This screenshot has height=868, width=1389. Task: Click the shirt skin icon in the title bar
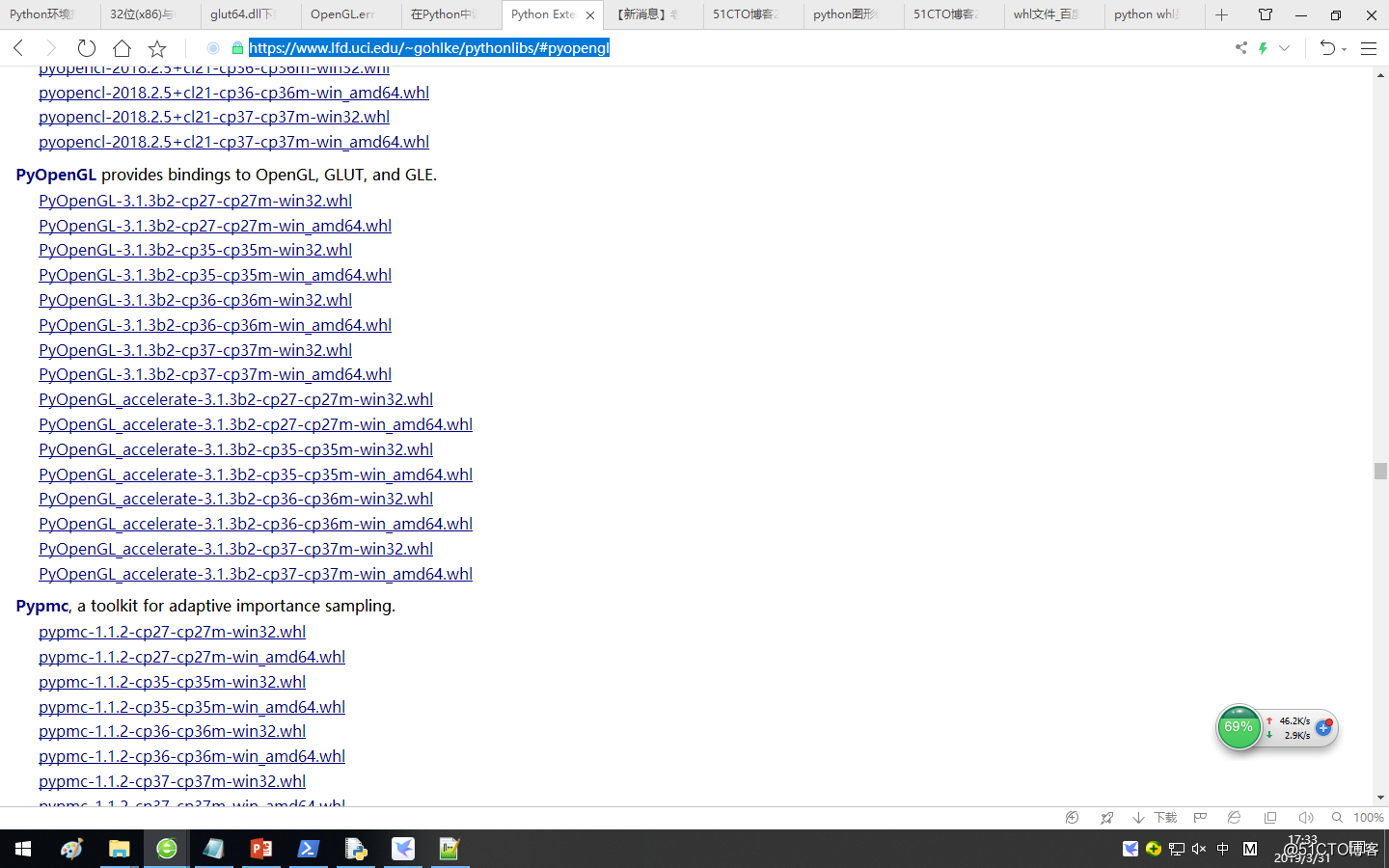tap(1266, 14)
